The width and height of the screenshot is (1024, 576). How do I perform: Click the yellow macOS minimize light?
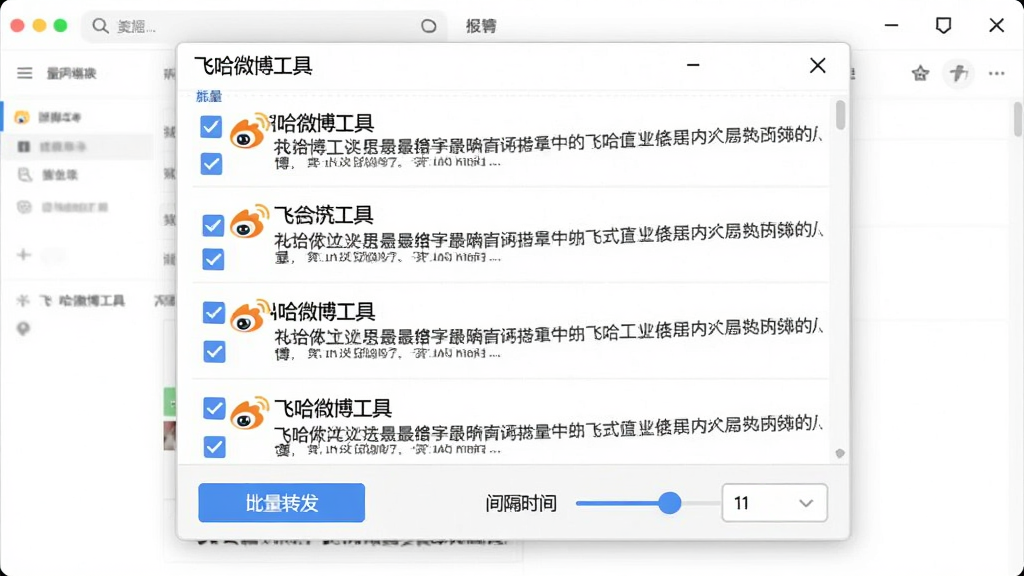tap(39, 25)
